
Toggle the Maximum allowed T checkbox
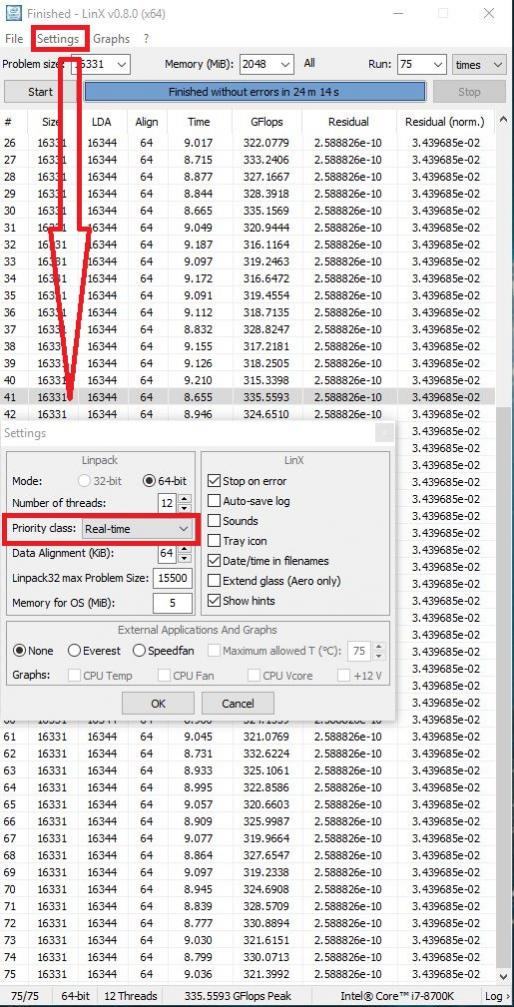[214, 651]
